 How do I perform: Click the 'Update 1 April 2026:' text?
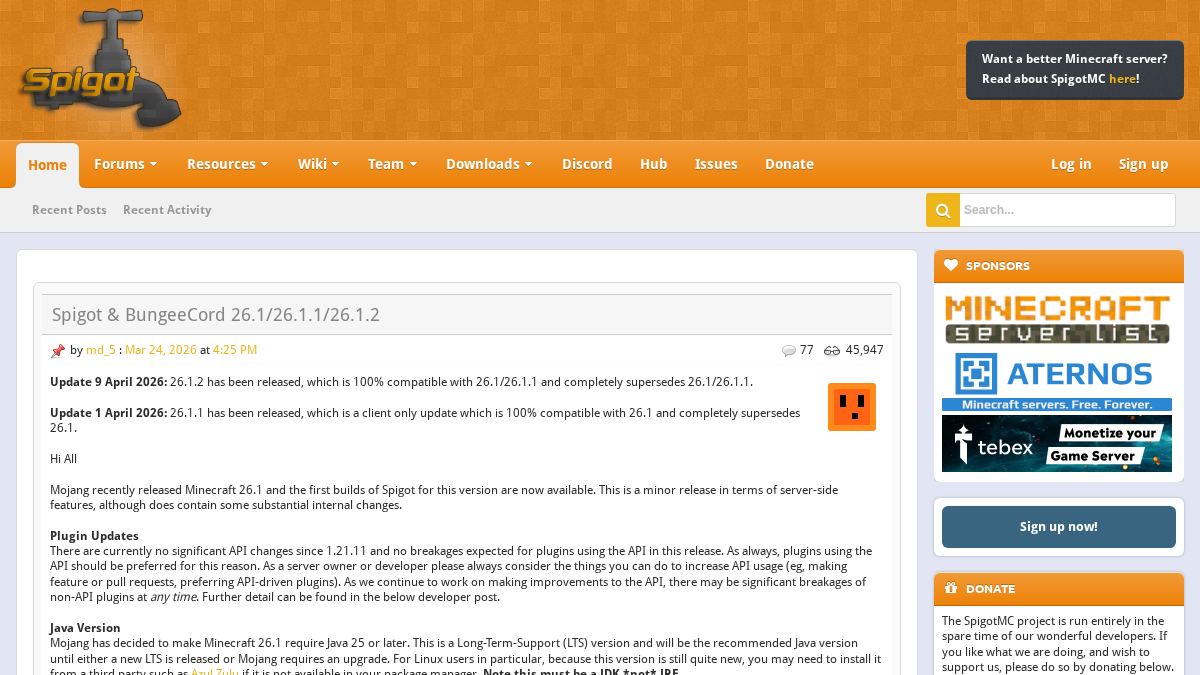(x=109, y=413)
